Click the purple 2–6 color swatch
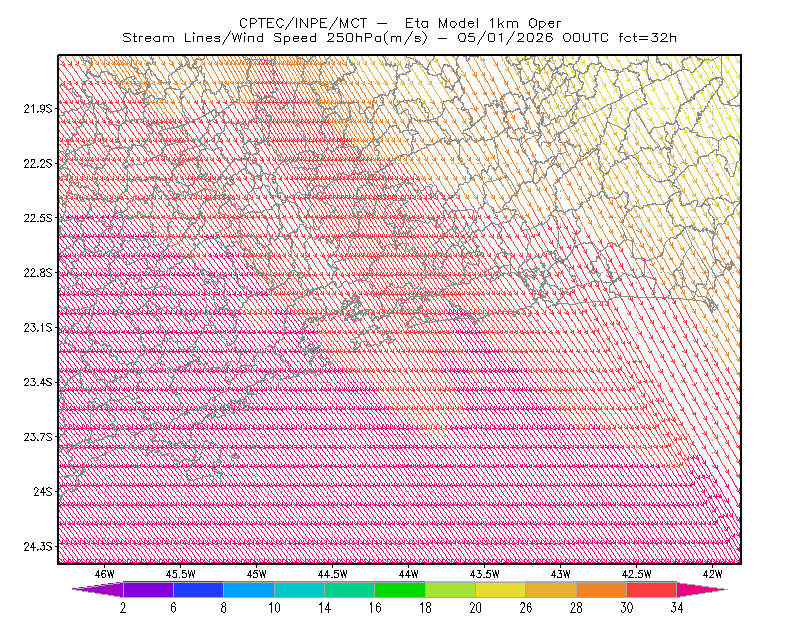The width and height of the screenshot is (800, 618). click(x=148, y=589)
